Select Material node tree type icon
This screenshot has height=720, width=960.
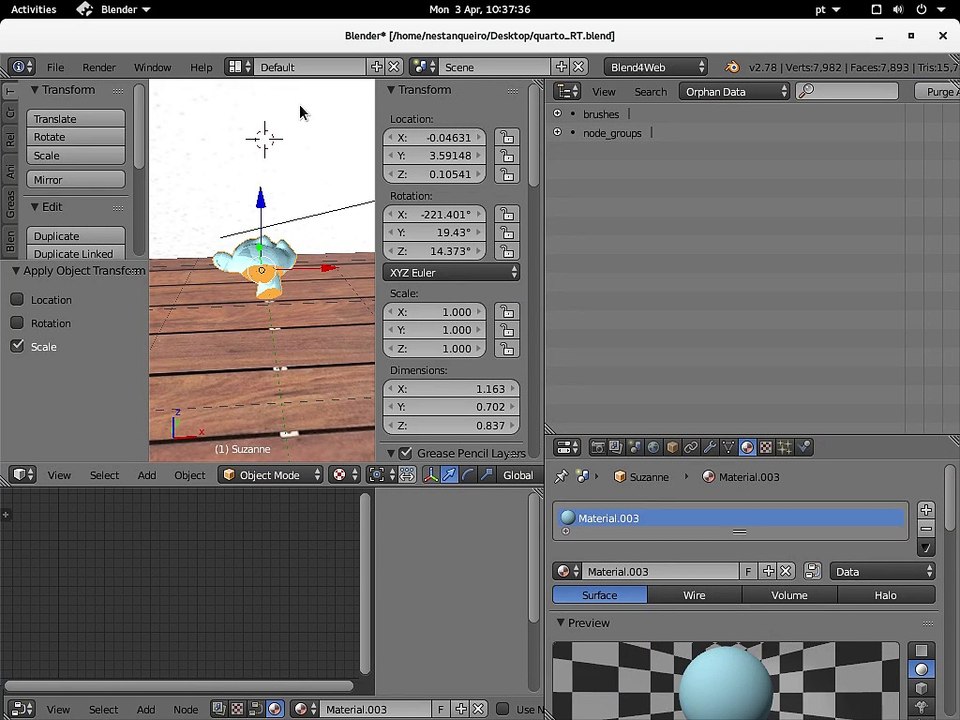coord(275,709)
